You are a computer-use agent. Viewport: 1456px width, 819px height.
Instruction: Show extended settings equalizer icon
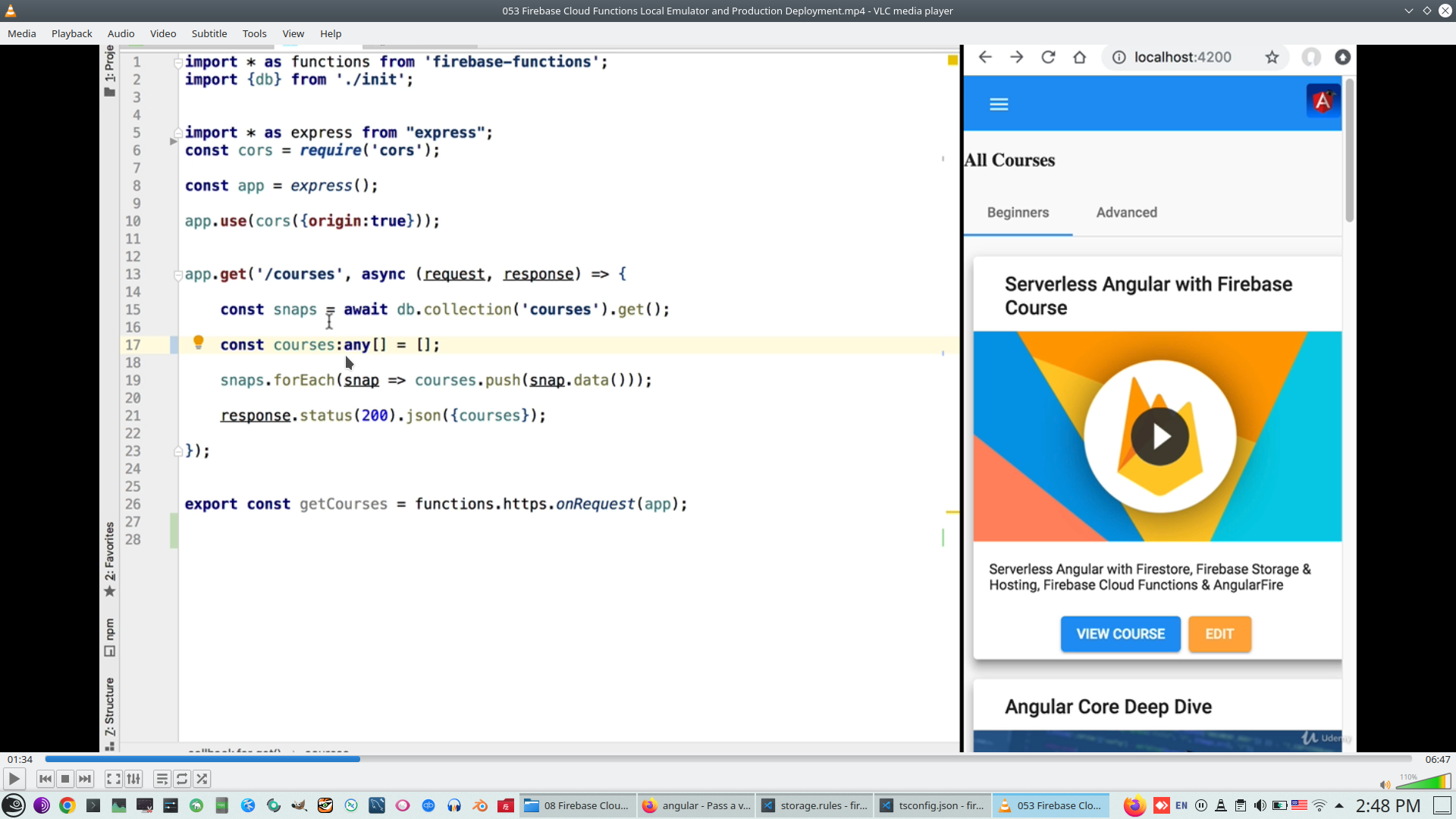pyautogui.click(x=133, y=779)
